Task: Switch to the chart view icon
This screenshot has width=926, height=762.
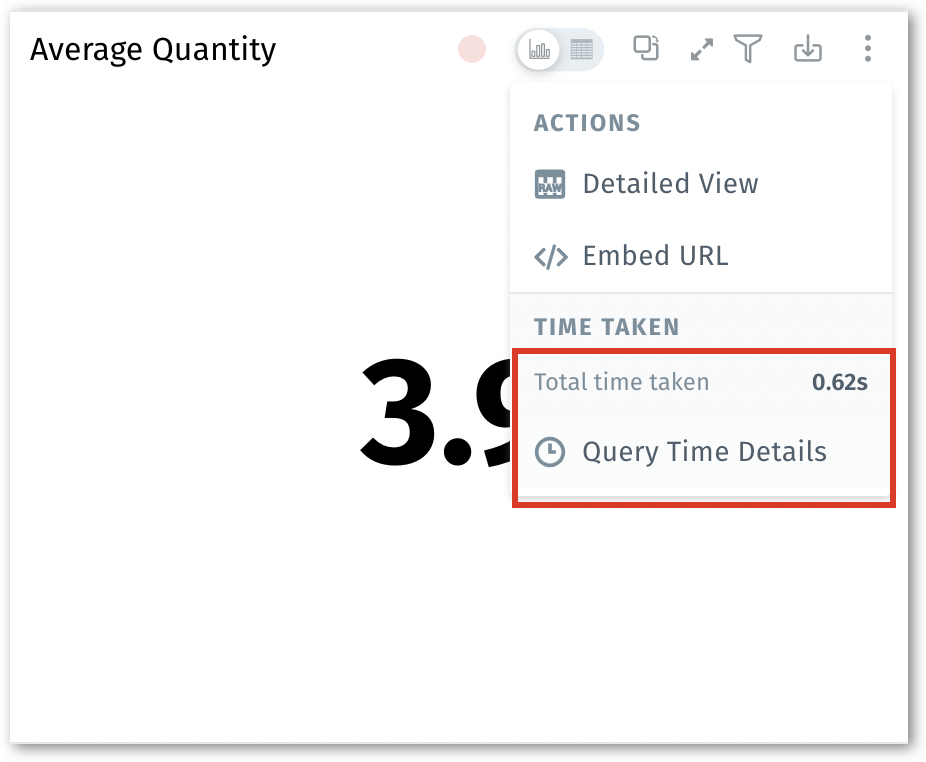Action: (x=539, y=49)
